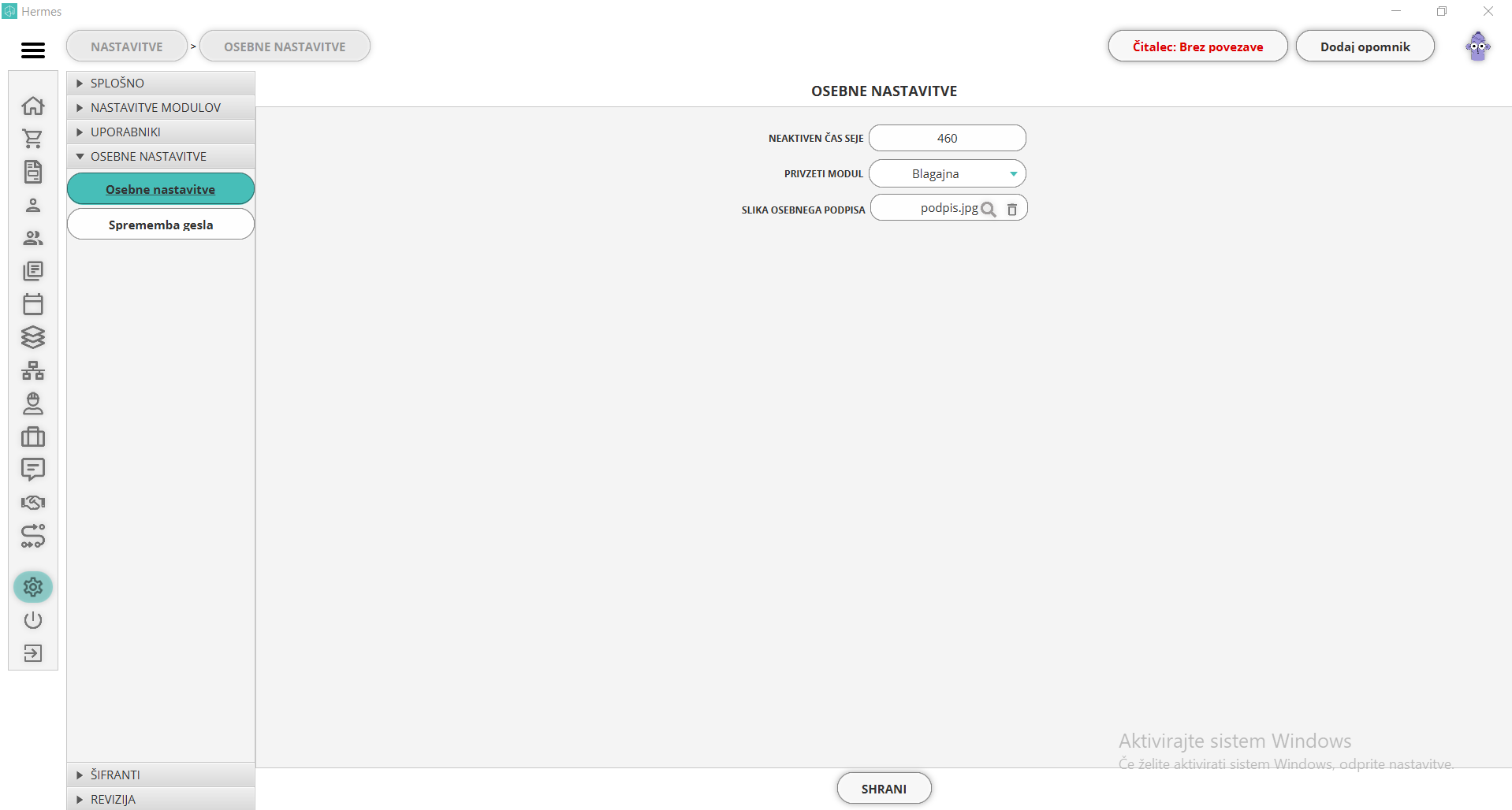Focus the Neaktiven čas seje field
1512x810 pixels.
948,138
